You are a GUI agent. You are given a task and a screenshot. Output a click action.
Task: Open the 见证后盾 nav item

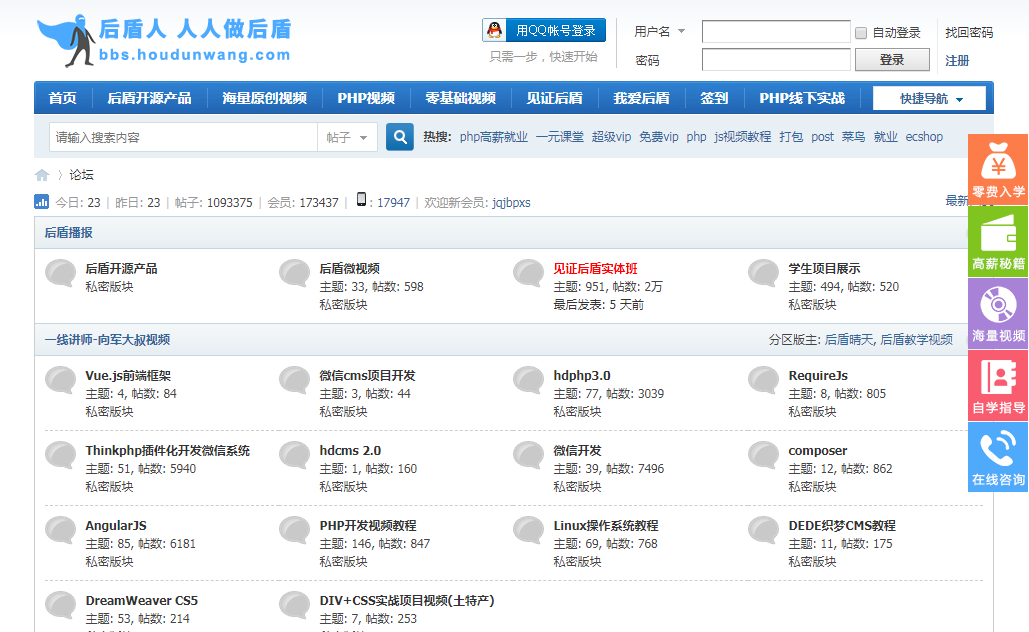click(x=555, y=98)
